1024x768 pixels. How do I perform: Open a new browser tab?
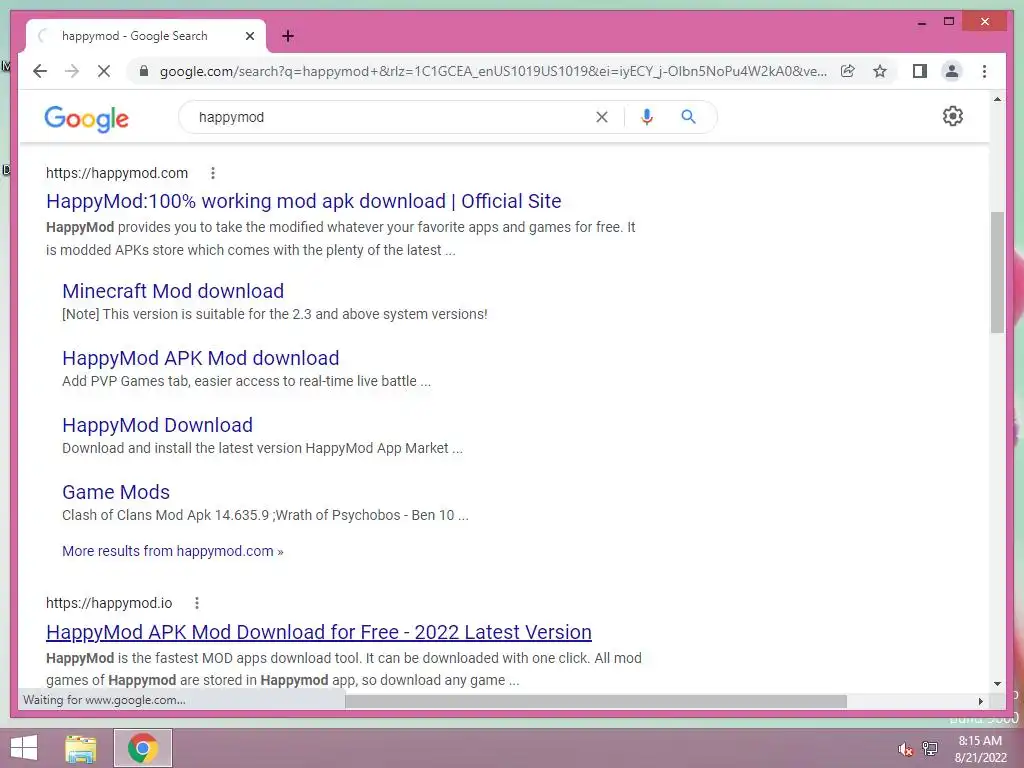288,36
